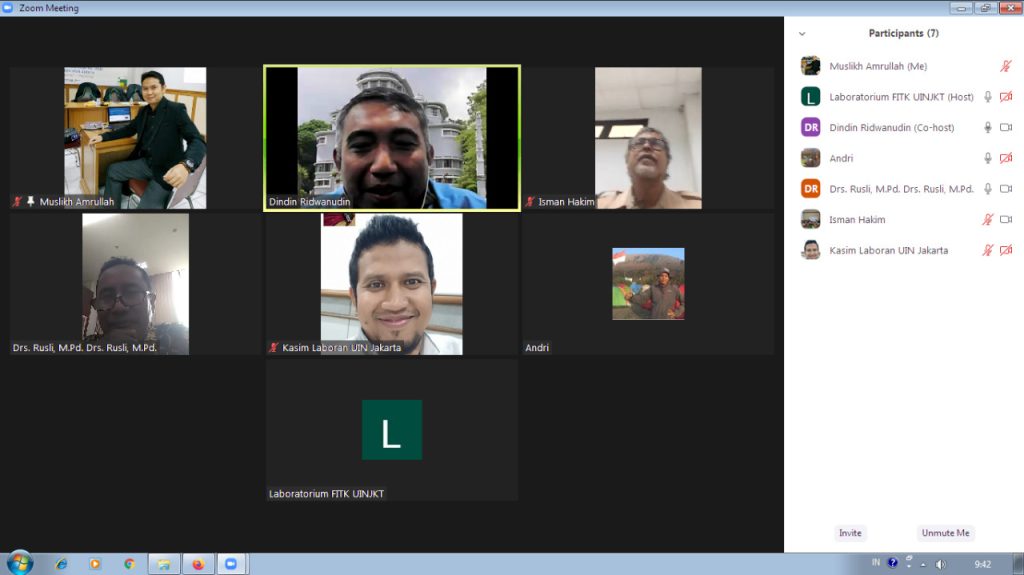Toggle the system volume speaker icon
The image size is (1024, 575).
940,564
